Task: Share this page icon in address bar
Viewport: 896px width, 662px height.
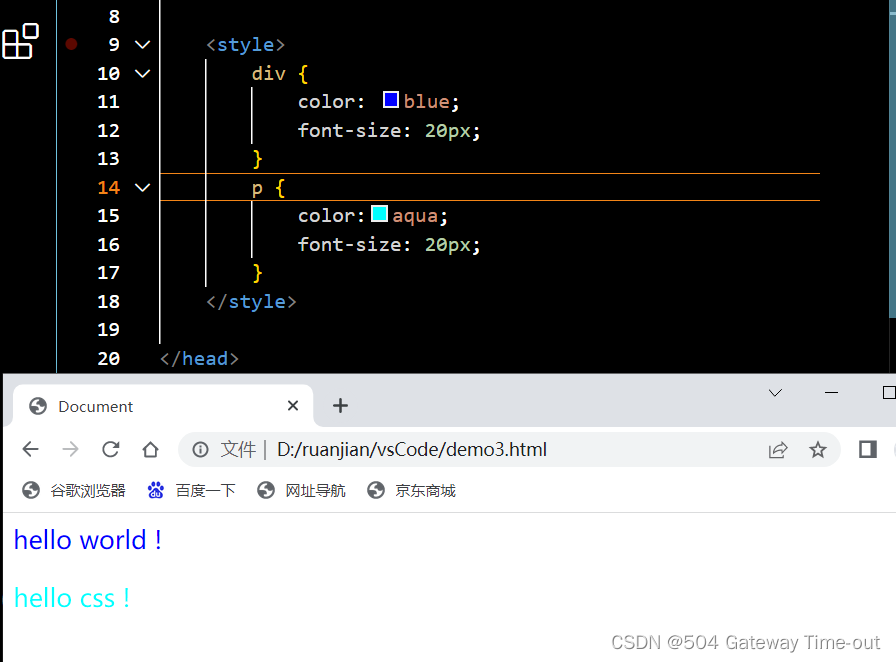Action: pos(778,450)
